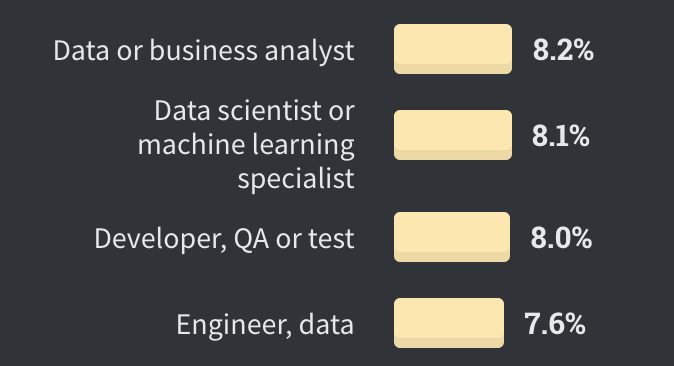Click the bar for Data or business analyst
Screen dimensions: 674x366
453,49
